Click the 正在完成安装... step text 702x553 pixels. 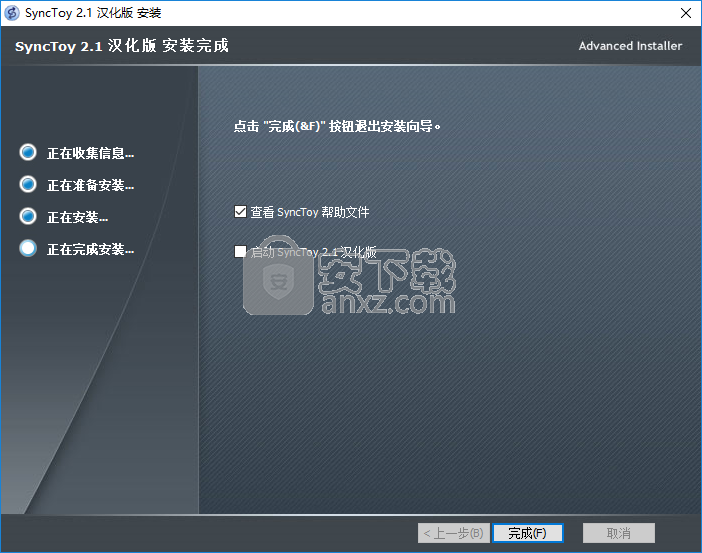tap(90, 249)
